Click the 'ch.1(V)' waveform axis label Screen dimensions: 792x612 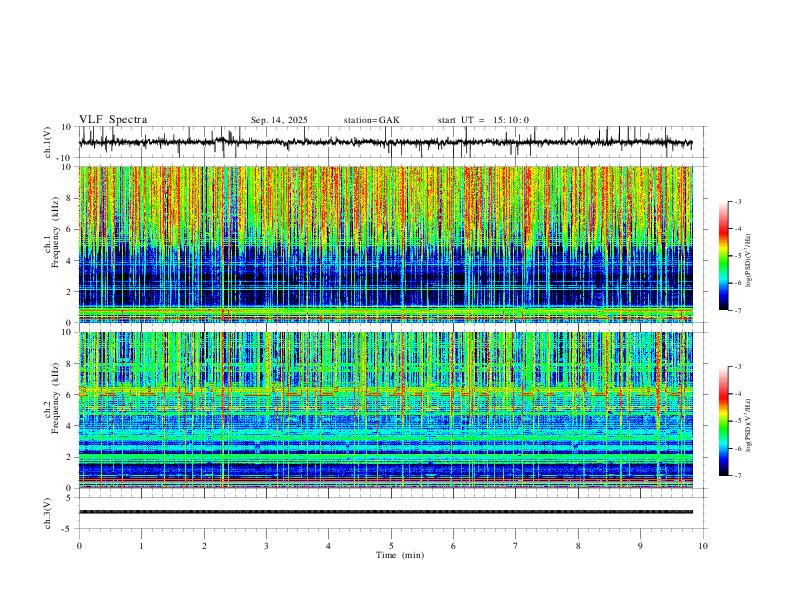pyautogui.click(x=48, y=142)
